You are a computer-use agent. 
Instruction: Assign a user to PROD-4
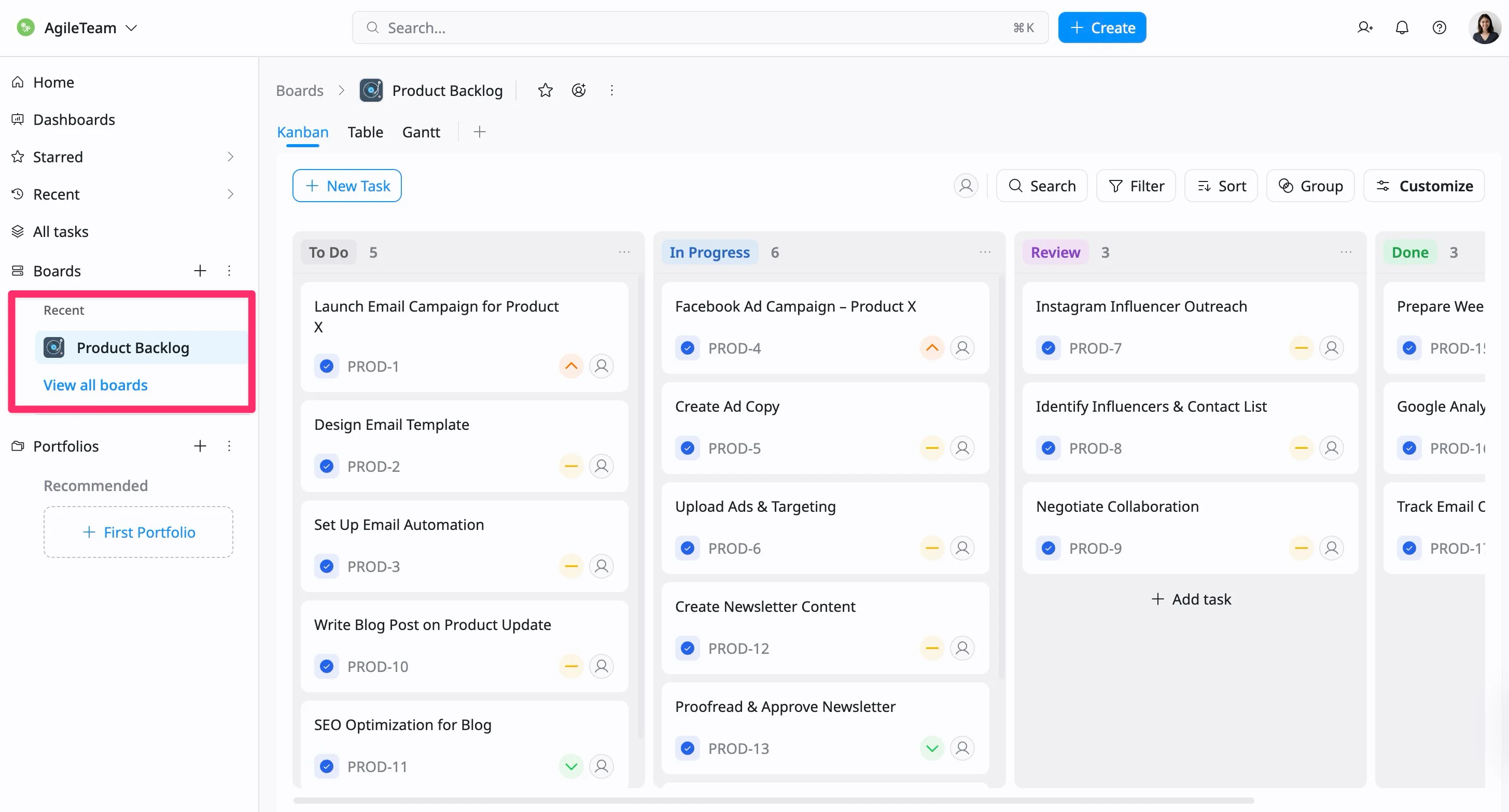pos(962,348)
